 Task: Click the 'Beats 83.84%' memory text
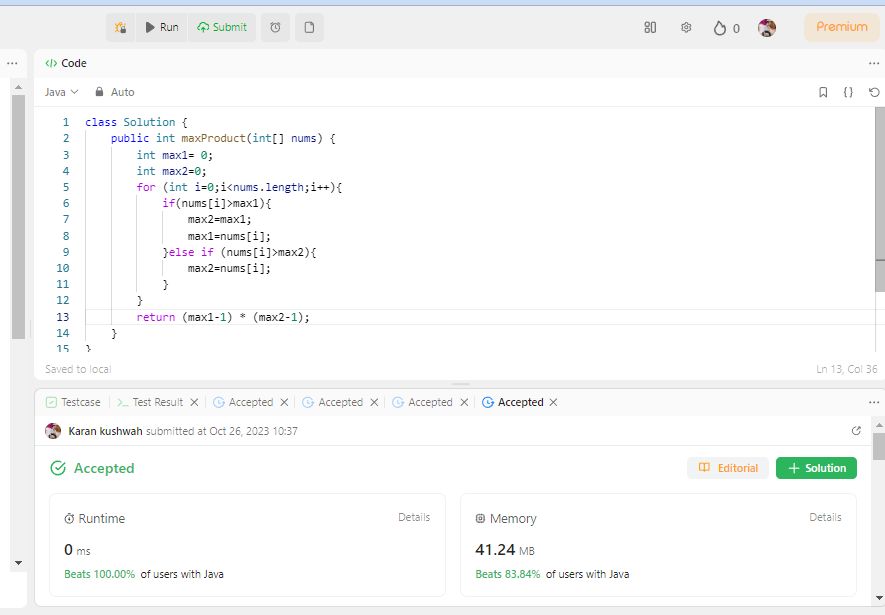(x=507, y=574)
